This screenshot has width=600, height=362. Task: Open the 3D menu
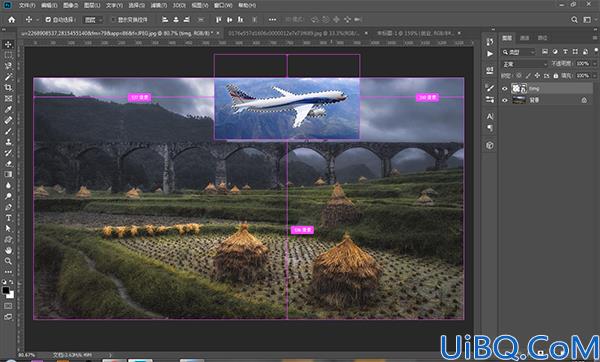coord(179,5)
